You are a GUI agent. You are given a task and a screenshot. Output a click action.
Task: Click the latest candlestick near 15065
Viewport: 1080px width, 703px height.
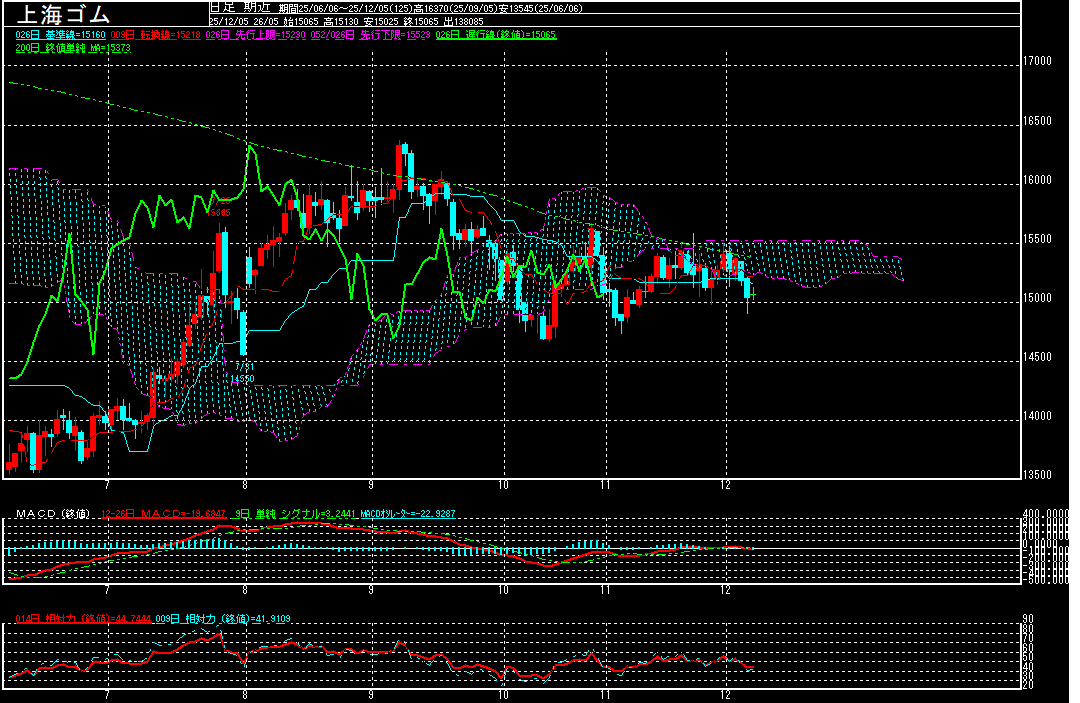coord(750,288)
